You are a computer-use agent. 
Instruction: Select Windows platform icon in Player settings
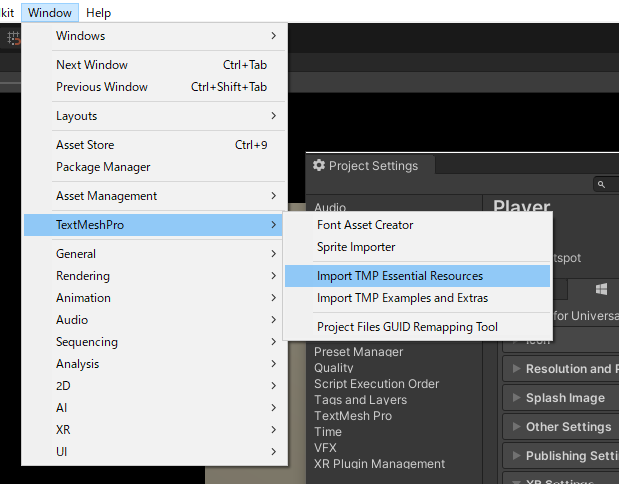tap(601, 289)
